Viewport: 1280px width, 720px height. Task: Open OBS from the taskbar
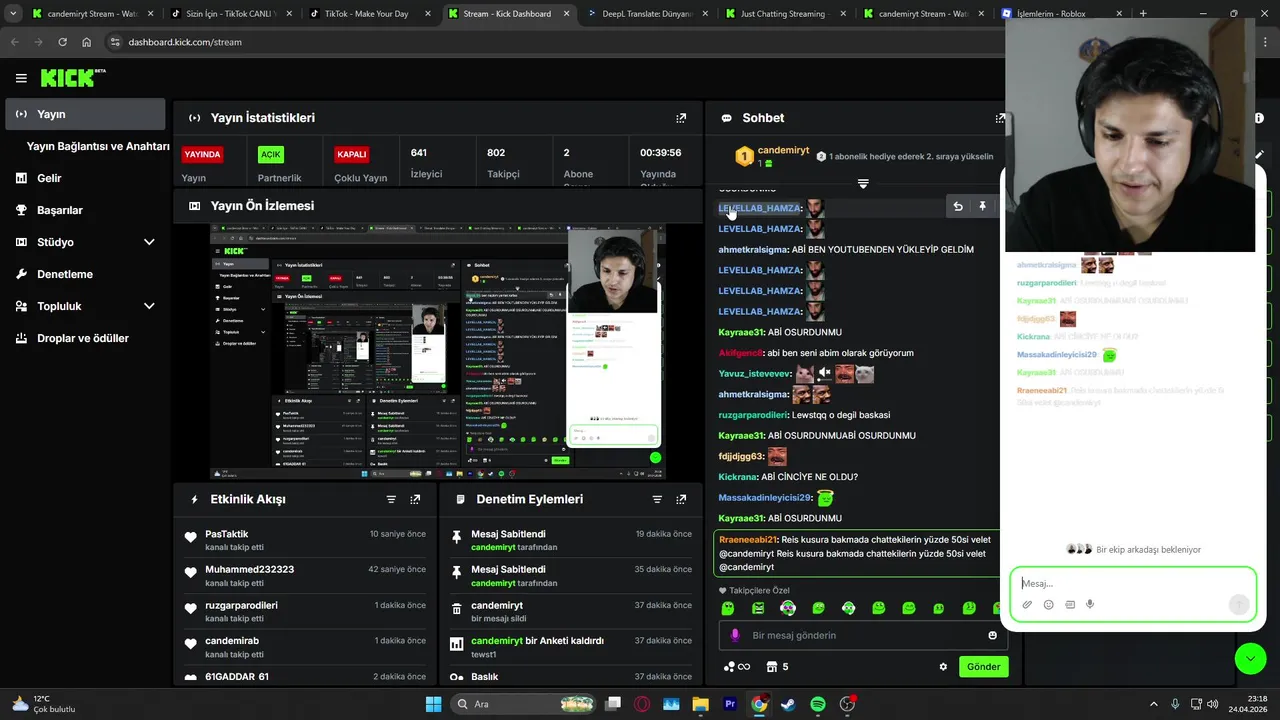[847, 704]
